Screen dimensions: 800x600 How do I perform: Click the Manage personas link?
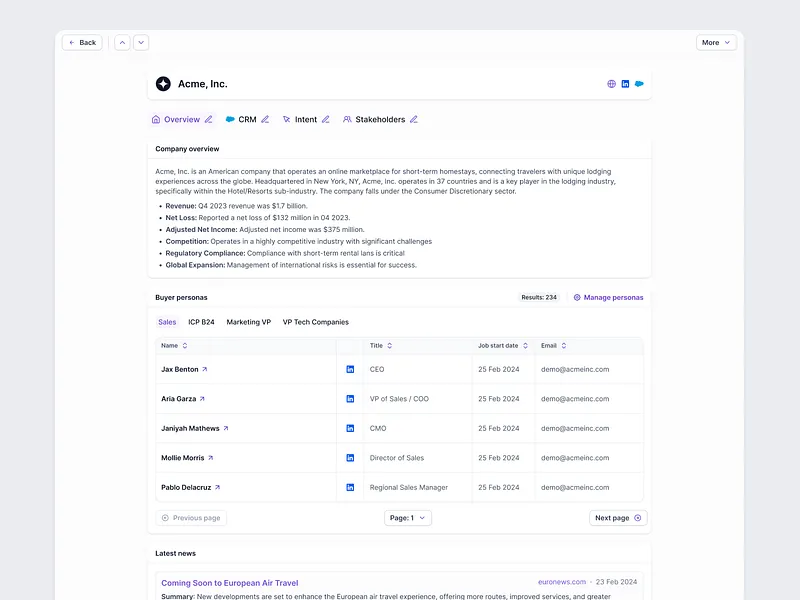pyautogui.click(x=608, y=297)
